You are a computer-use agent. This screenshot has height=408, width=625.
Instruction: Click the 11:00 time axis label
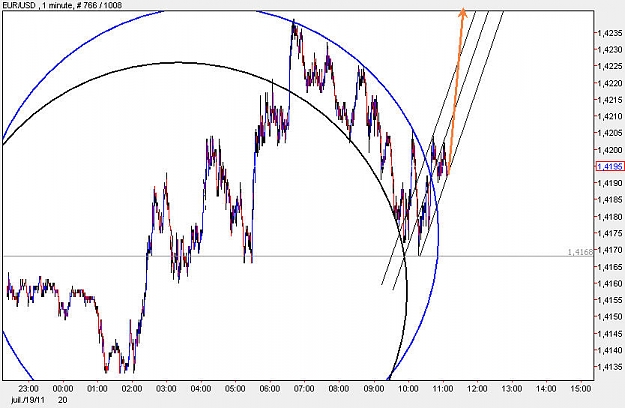click(x=442, y=388)
